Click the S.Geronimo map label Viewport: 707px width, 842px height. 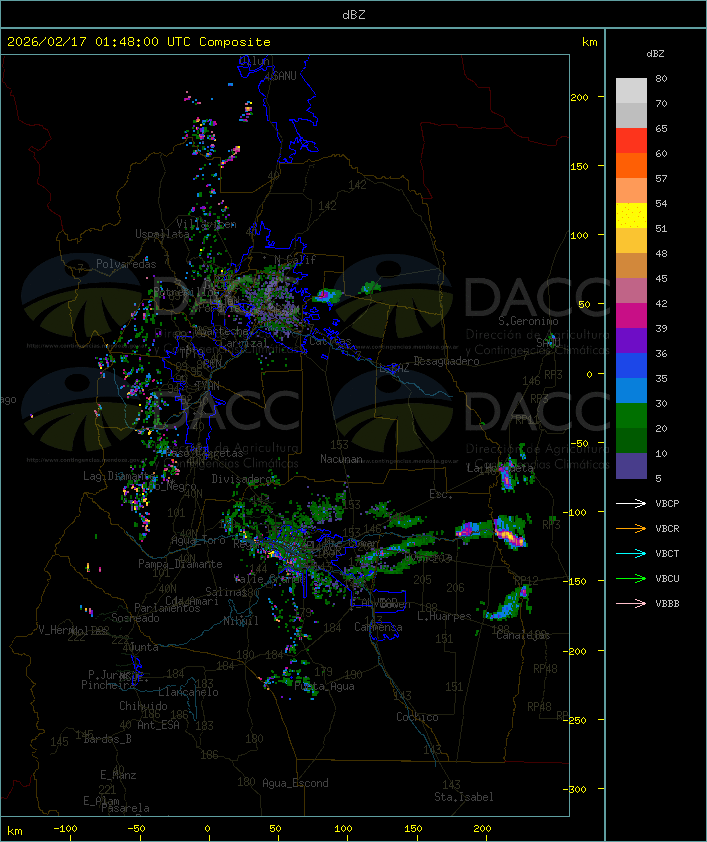(x=528, y=321)
